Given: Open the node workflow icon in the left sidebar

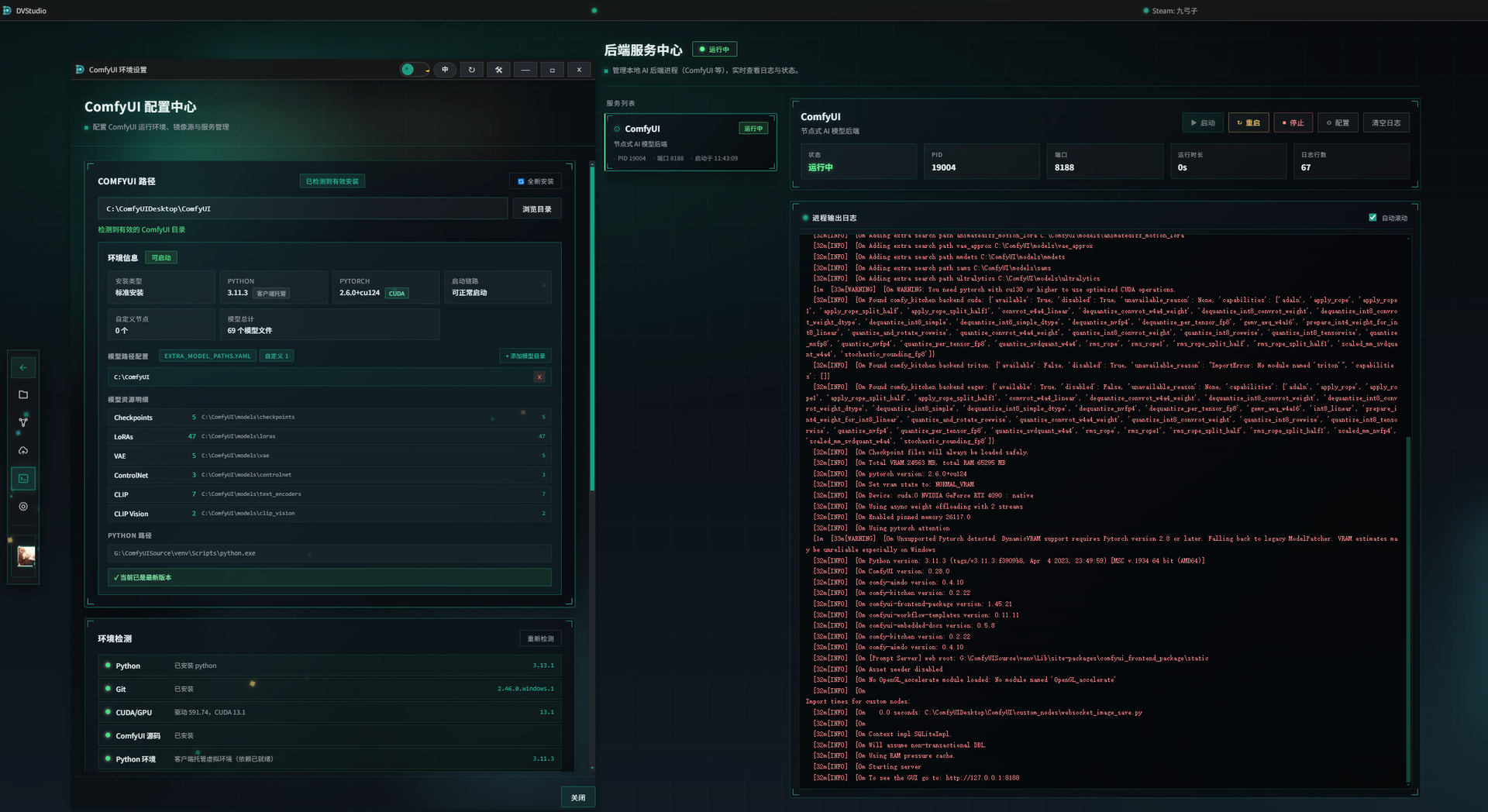Looking at the screenshot, I should tap(23, 422).
